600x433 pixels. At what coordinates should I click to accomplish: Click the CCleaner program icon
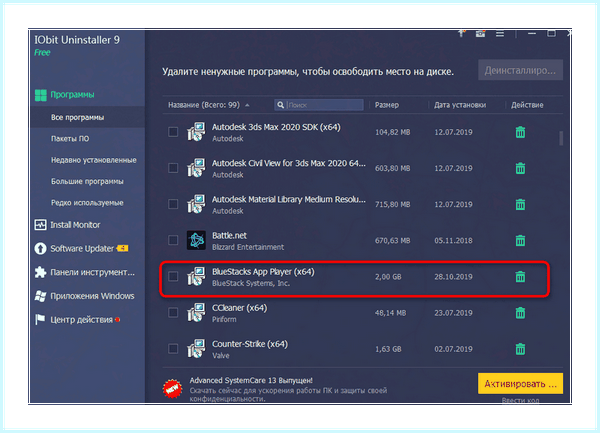[196, 313]
